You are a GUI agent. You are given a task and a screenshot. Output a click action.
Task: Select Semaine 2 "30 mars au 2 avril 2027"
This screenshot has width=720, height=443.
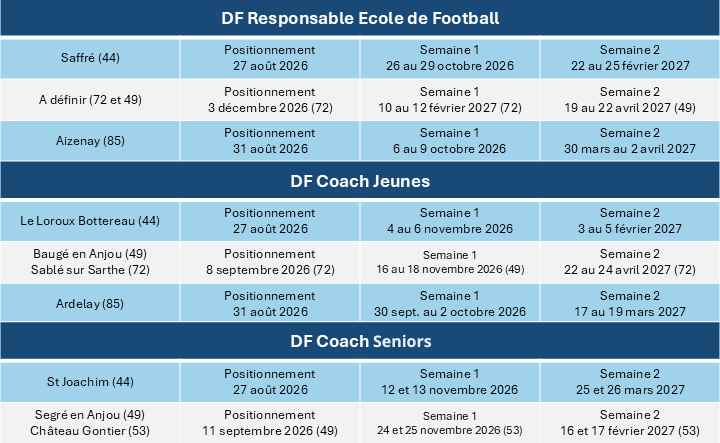[630, 141]
